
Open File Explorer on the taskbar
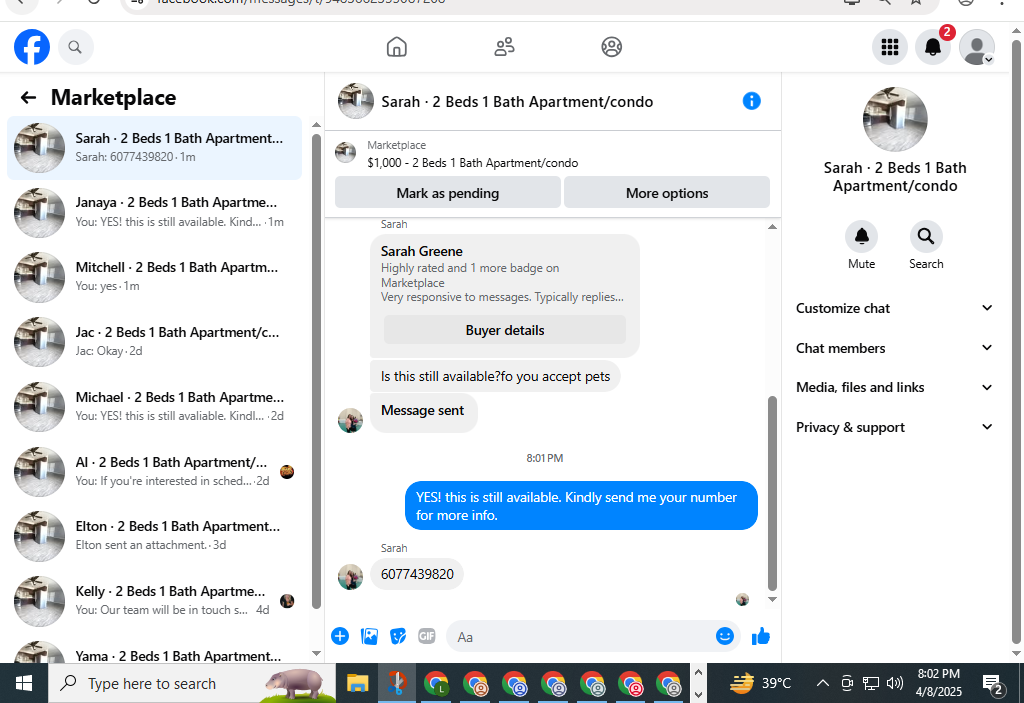(357, 683)
